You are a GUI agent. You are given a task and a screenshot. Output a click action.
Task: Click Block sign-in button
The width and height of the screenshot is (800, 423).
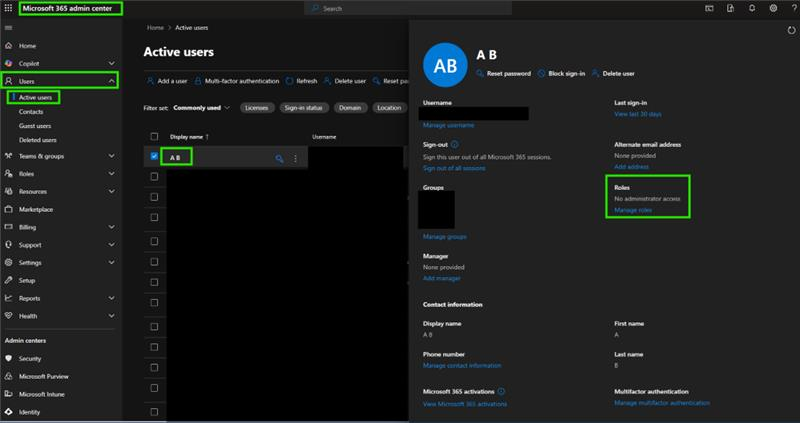[x=561, y=73]
